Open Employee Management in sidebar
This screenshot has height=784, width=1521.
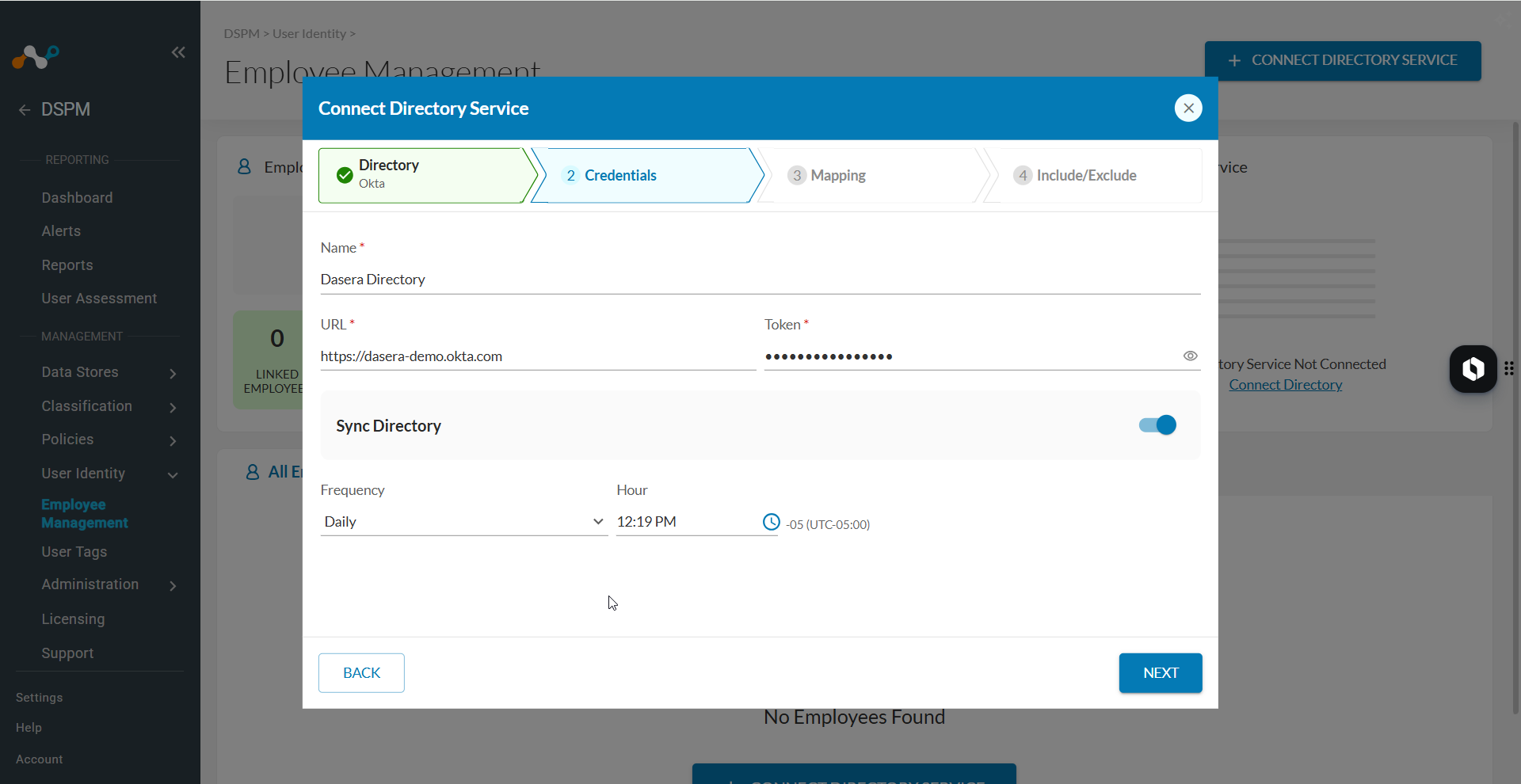click(85, 513)
